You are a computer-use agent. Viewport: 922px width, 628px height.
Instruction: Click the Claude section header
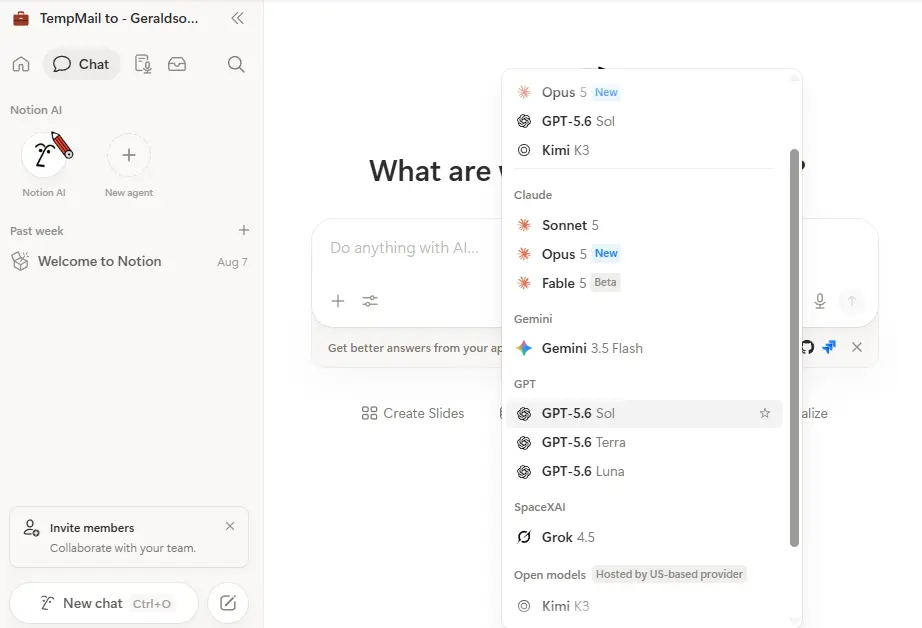[533, 195]
